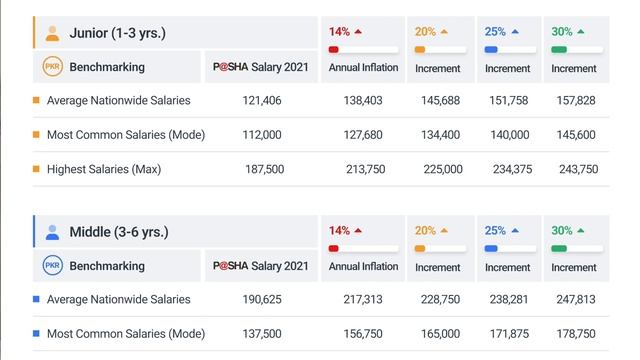640x360 pixels.
Task: Select value 137,500
Action: (262, 334)
